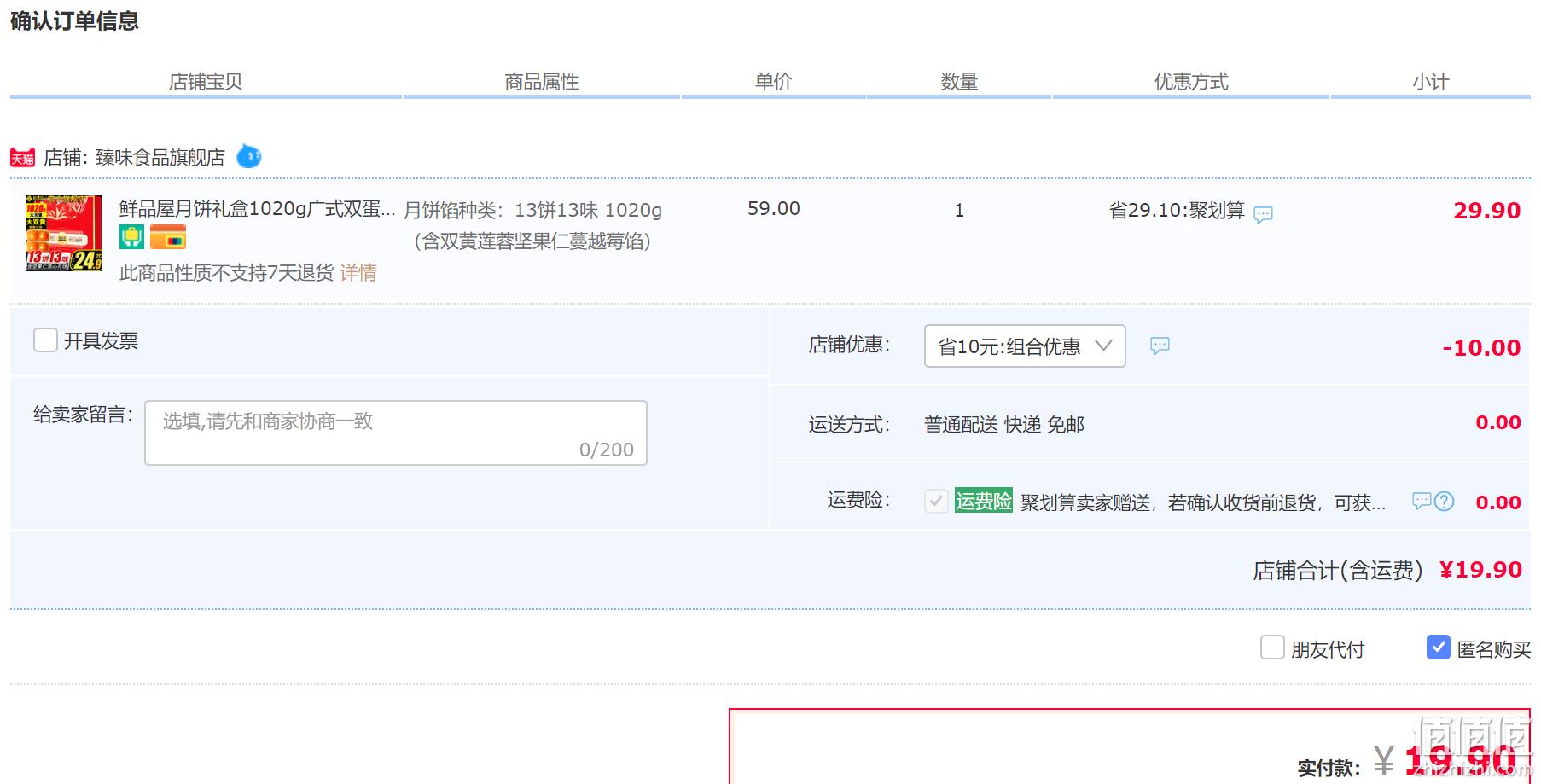Open the blue Wangwang chat icon by store name
This screenshot has width=1541, height=784.
click(x=249, y=156)
